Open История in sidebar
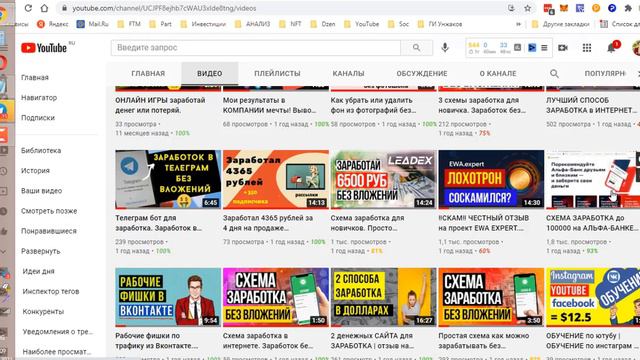Viewport: 640px width, 360px height. pos(36,171)
